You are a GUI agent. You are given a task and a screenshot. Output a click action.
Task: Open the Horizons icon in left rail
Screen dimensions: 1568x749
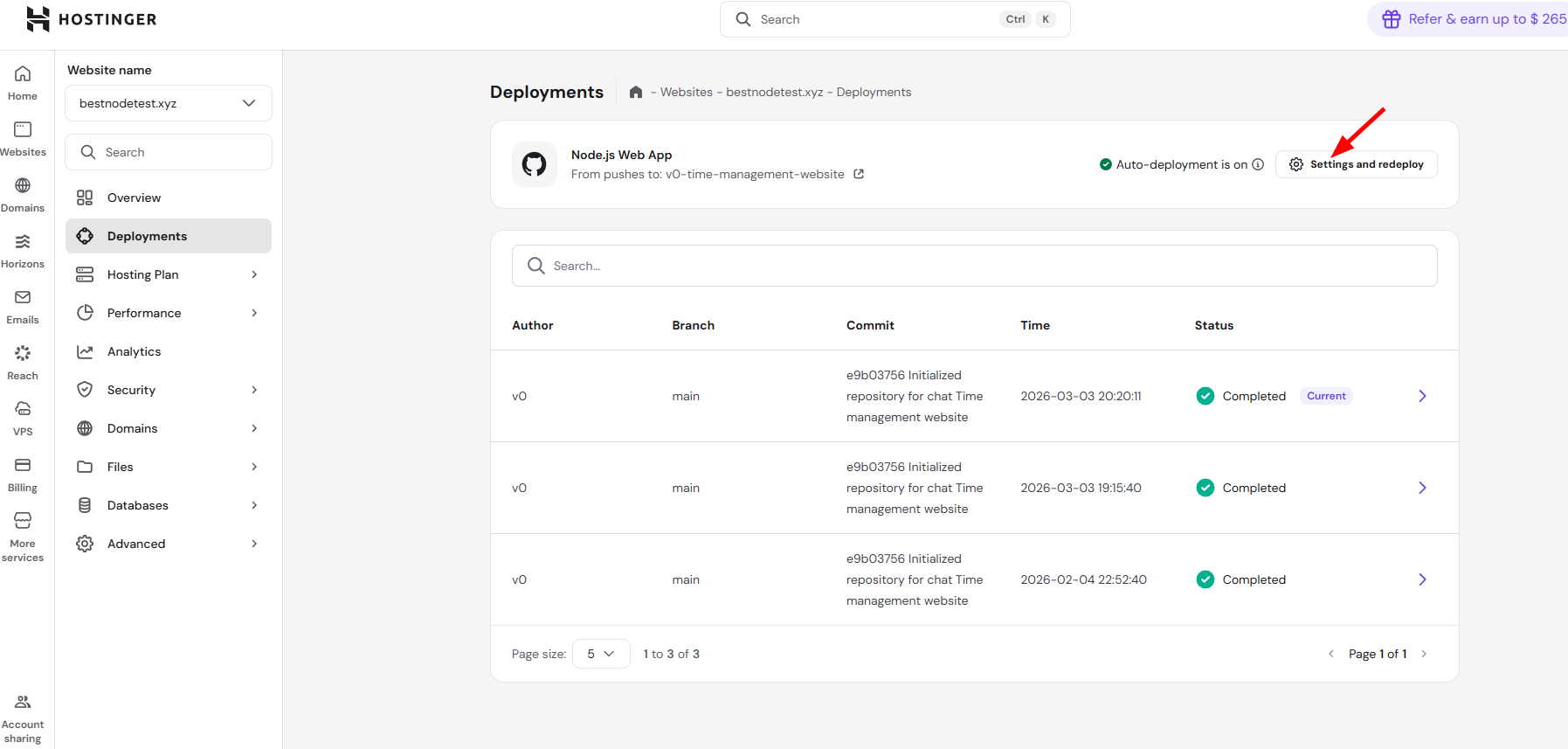click(23, 242)
